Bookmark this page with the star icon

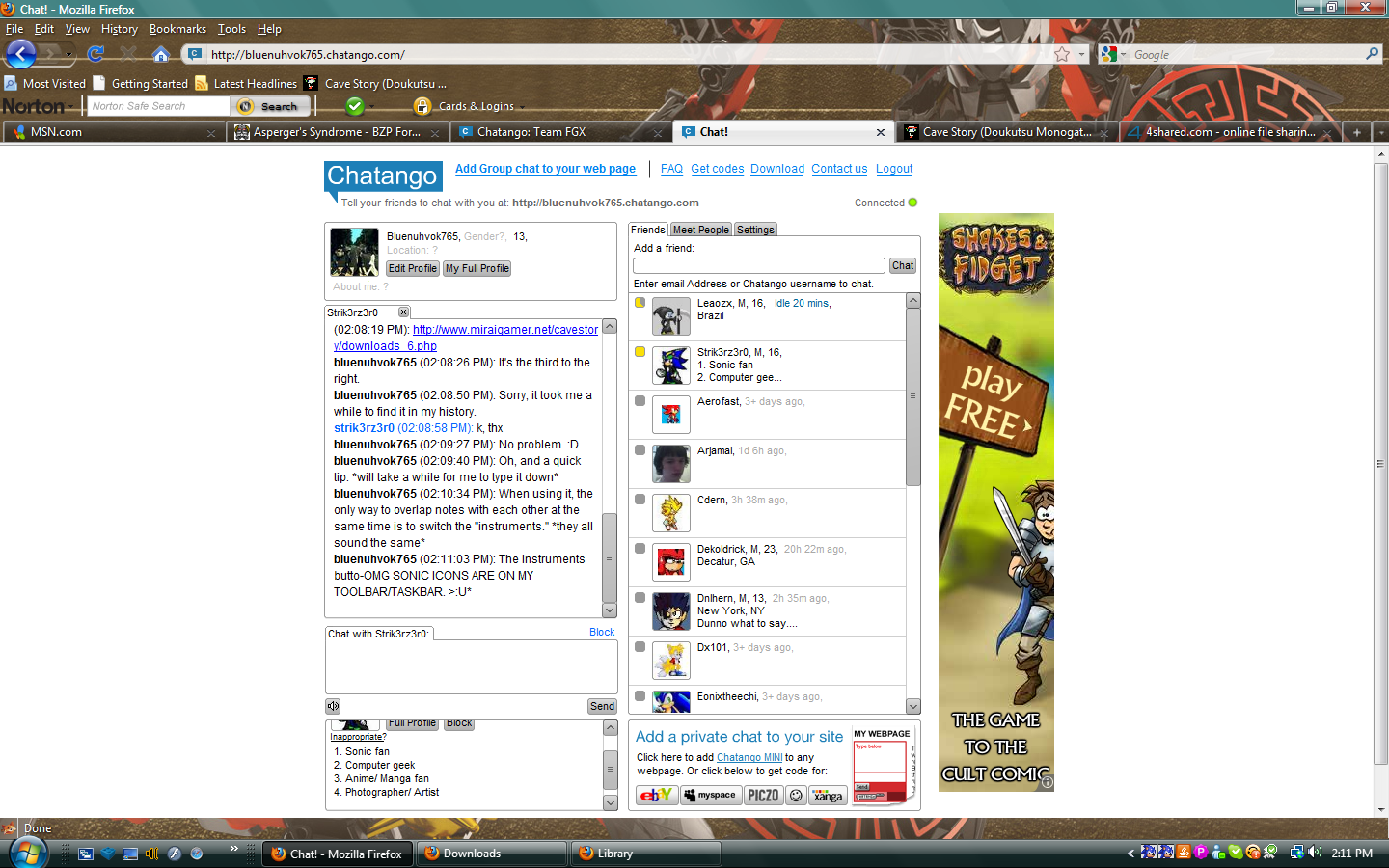pyautogui.click(x=1062, y=54)
